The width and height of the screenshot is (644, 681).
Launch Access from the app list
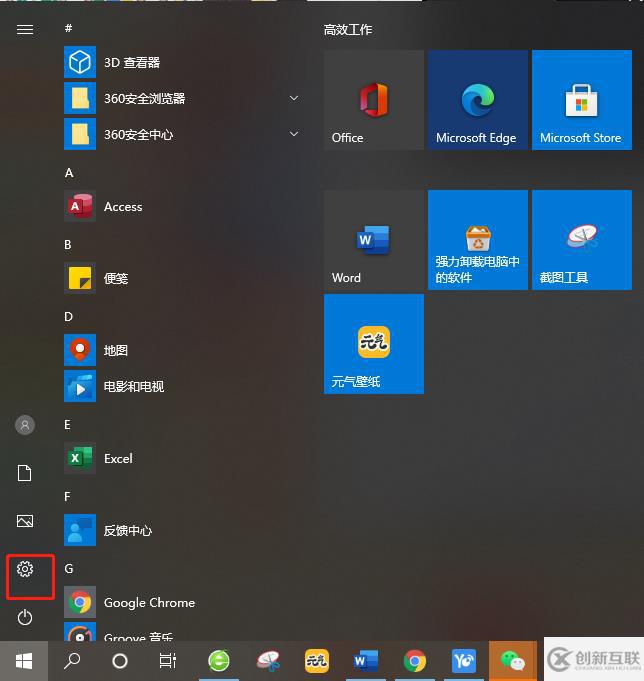coord(182,206)
